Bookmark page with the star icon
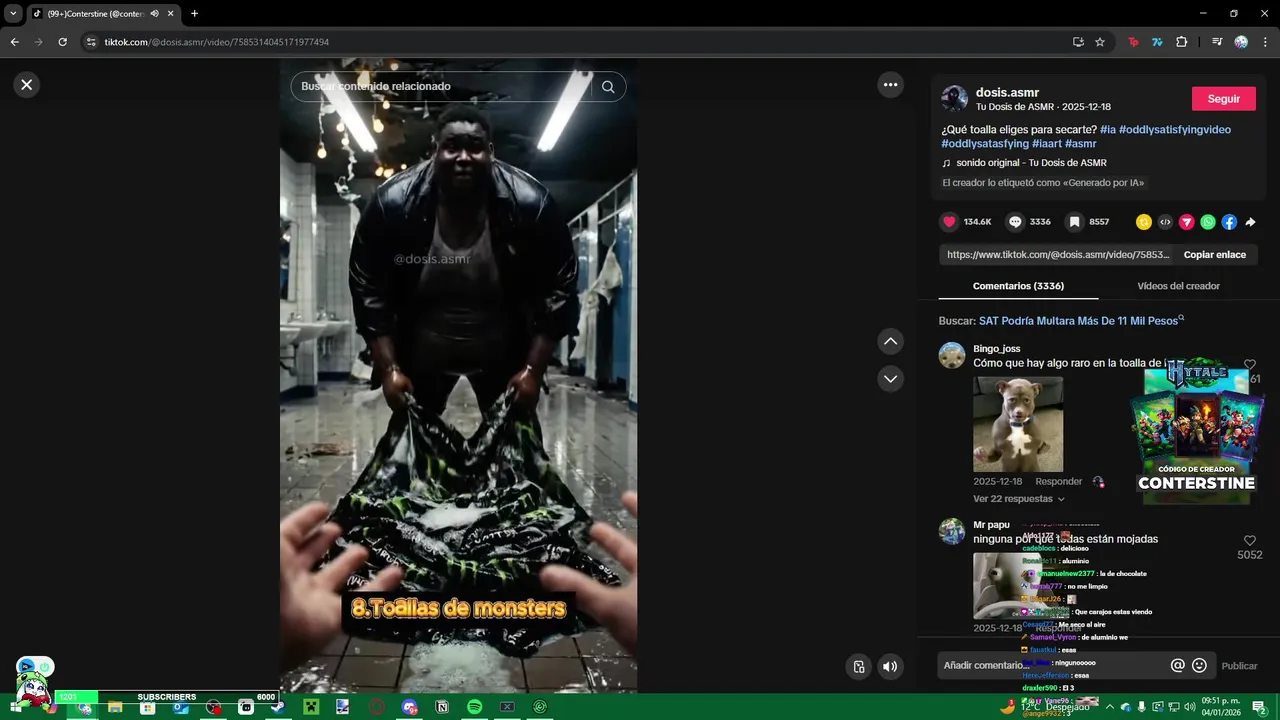 pyautogui.click(x=1100, y=42)
